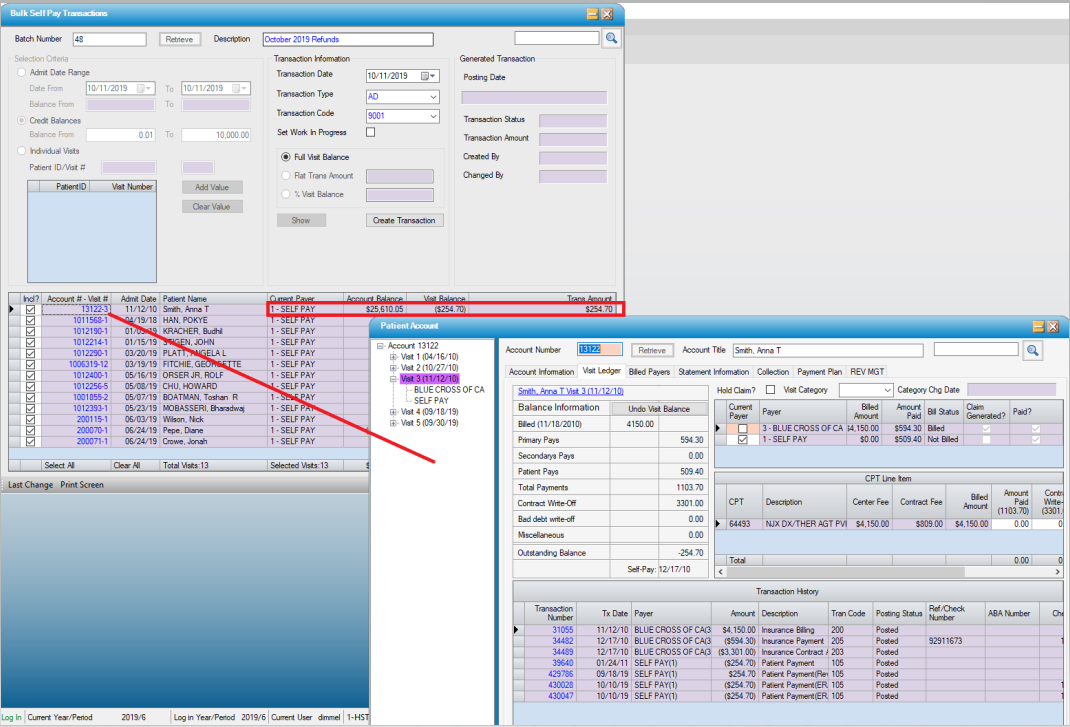Screen dimensions: 1070x727
Task: Click the Batch Number input field
Action: point(110,39)
